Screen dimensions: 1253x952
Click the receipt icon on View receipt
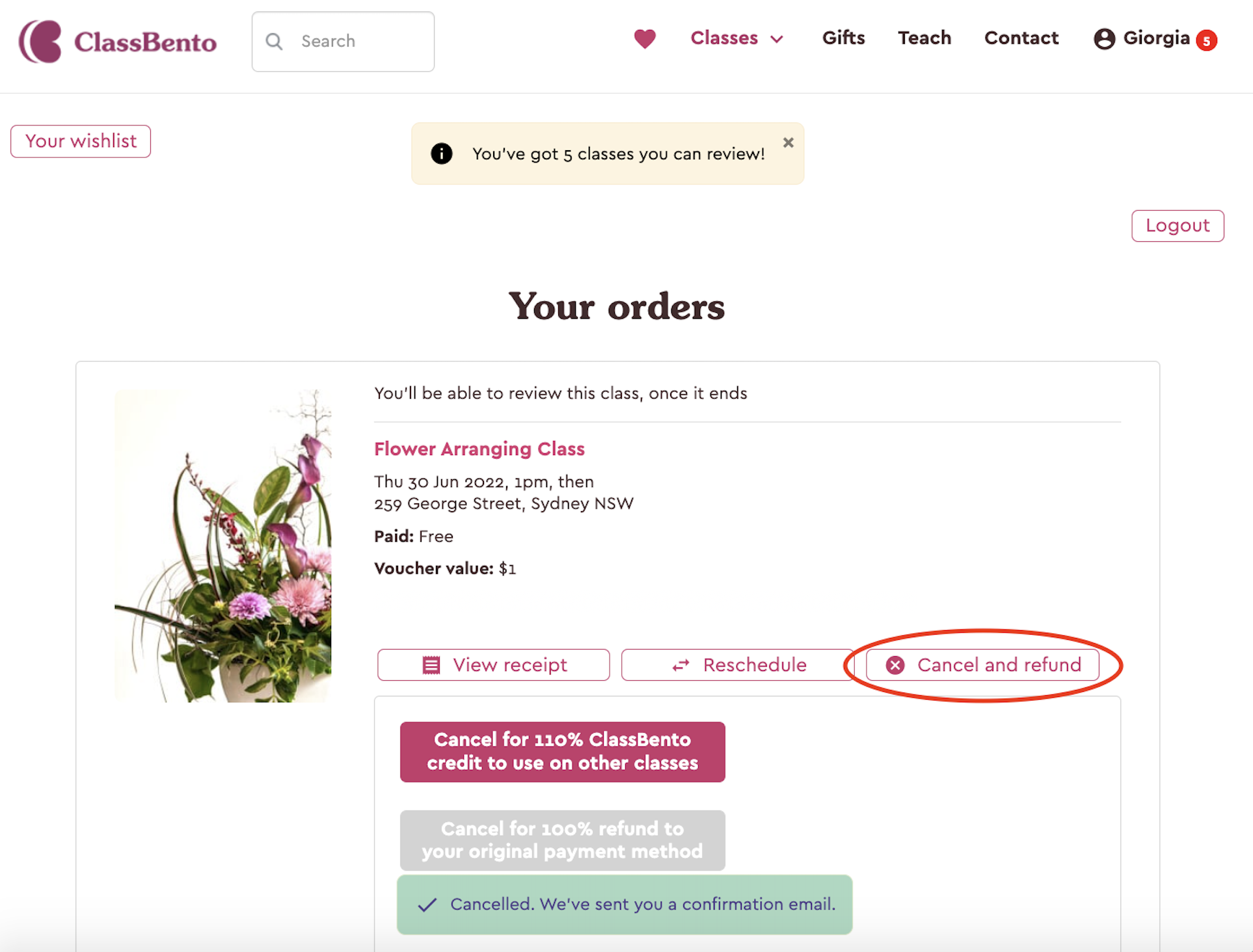(429, 665)
